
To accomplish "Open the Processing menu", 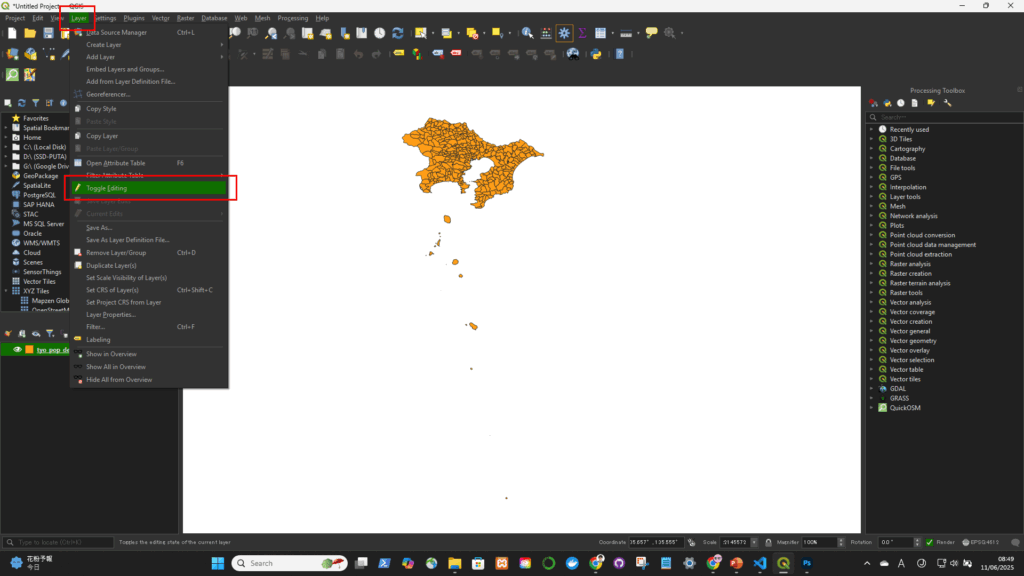I will (292, 18).
